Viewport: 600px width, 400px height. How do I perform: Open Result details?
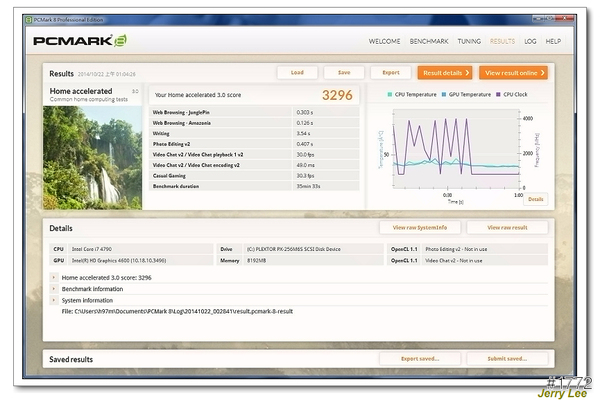tap(445, 73)
